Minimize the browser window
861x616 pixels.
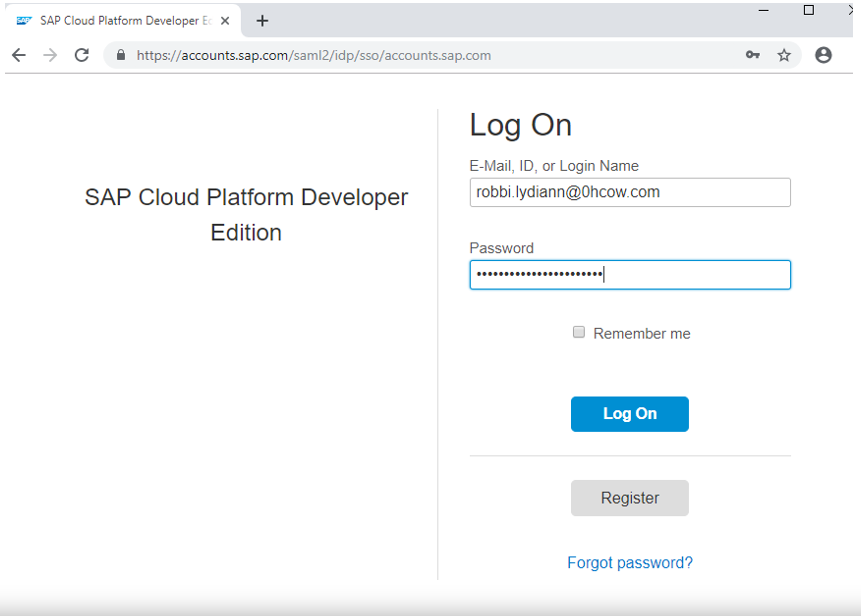pyautogui.click(x=763, y=10)
